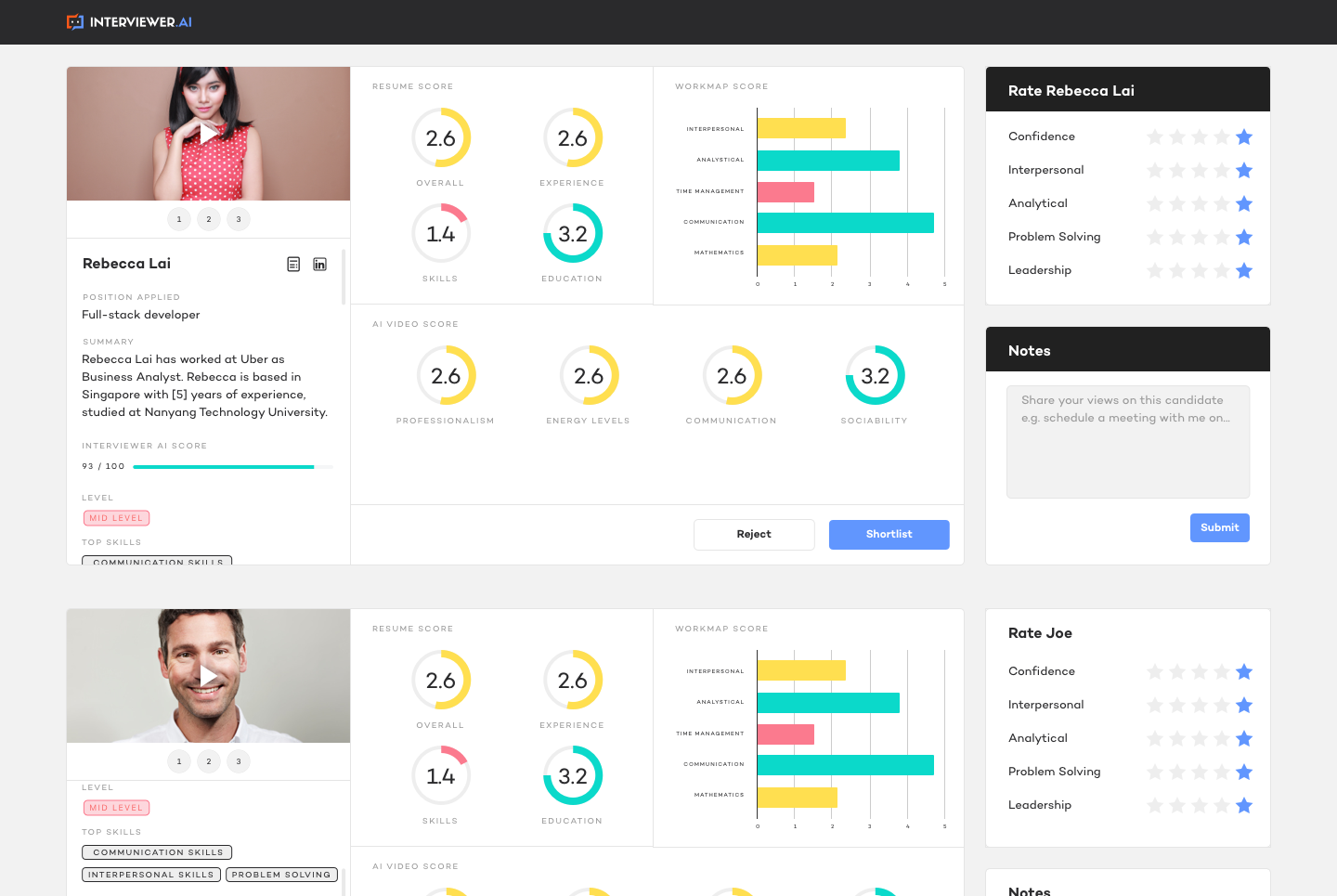Click fifth Problem Solving star for Rebecca
The image size is (1337, 896).
coord(1244,238)
